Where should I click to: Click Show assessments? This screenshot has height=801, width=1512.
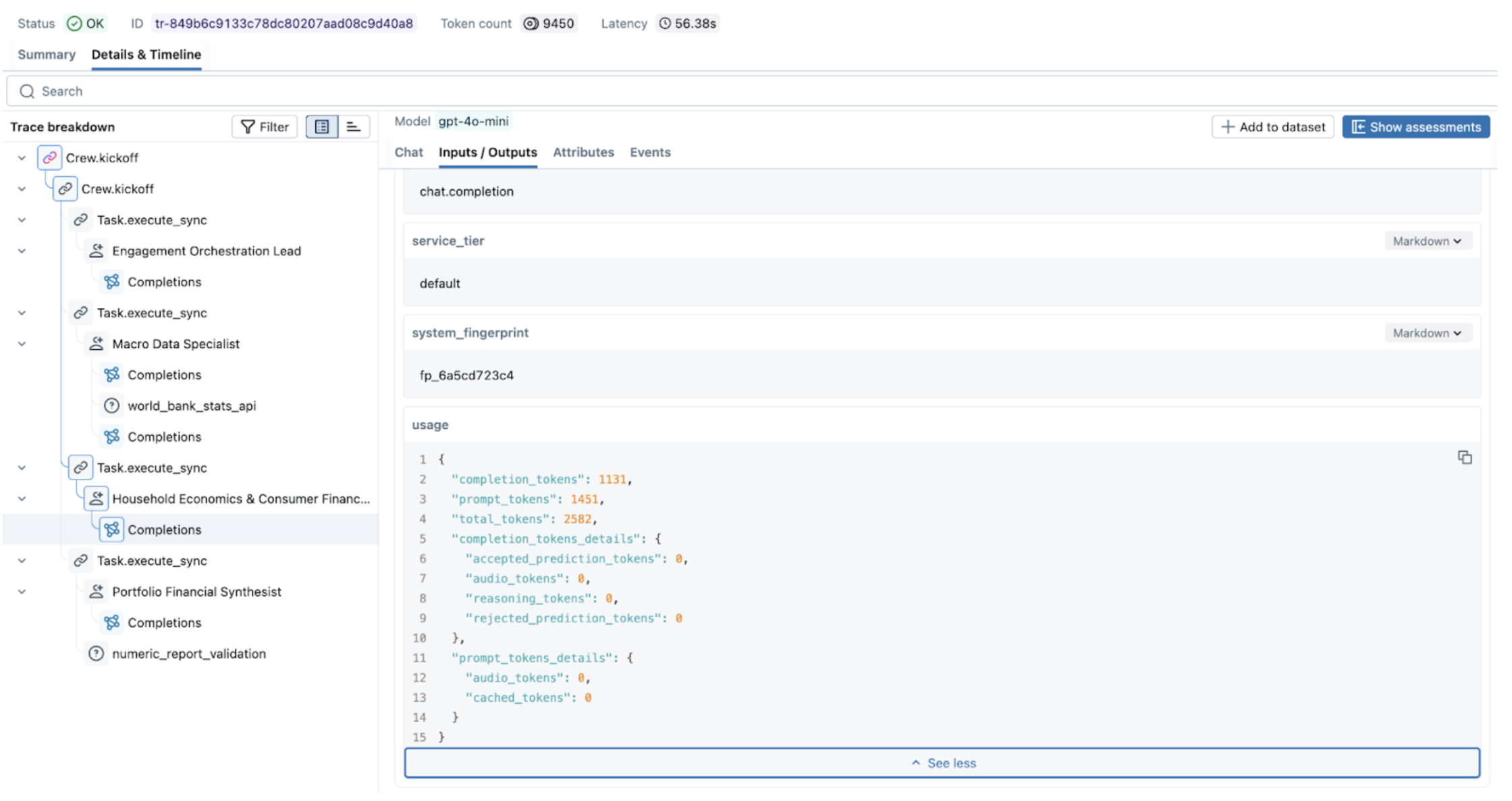click(x=1416, y=127)
